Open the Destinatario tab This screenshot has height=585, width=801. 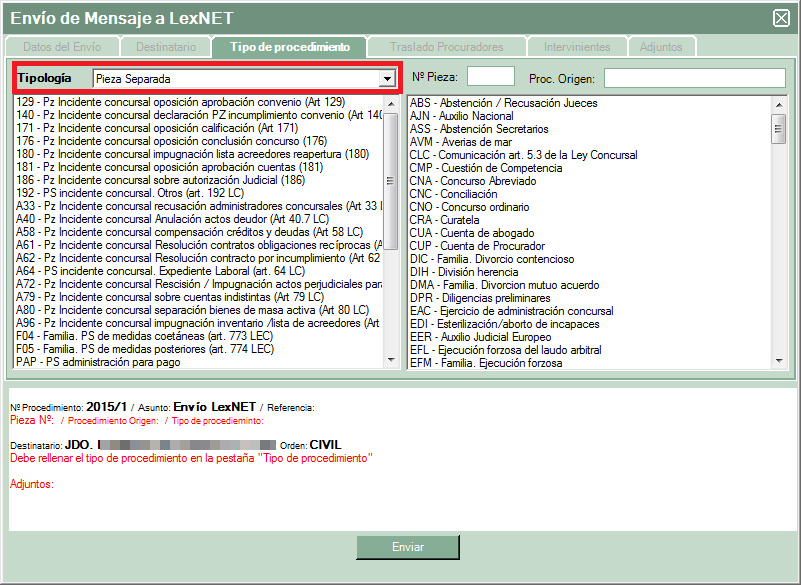(x=165, y=47)
